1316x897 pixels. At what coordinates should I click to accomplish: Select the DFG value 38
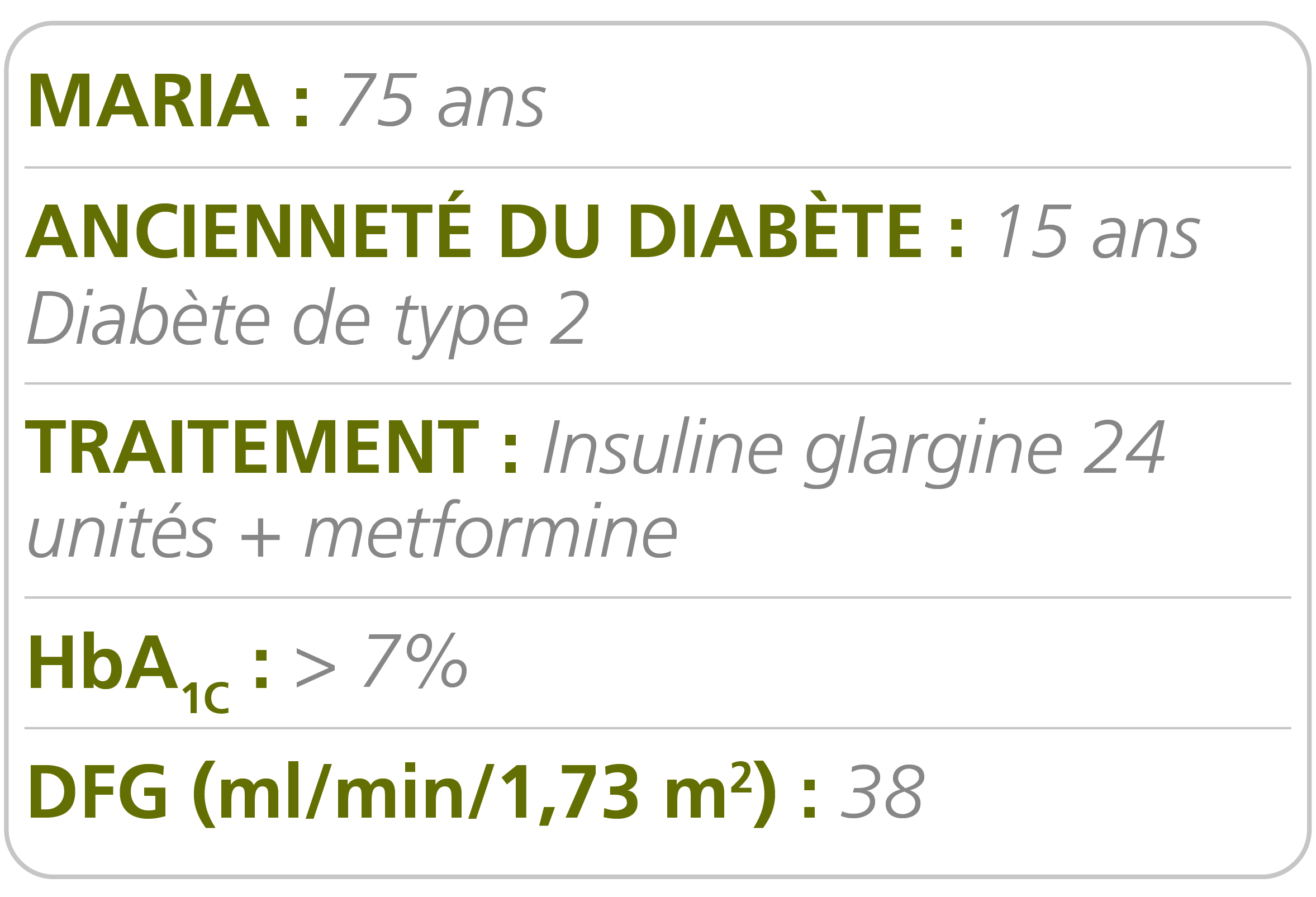[882, 792]
